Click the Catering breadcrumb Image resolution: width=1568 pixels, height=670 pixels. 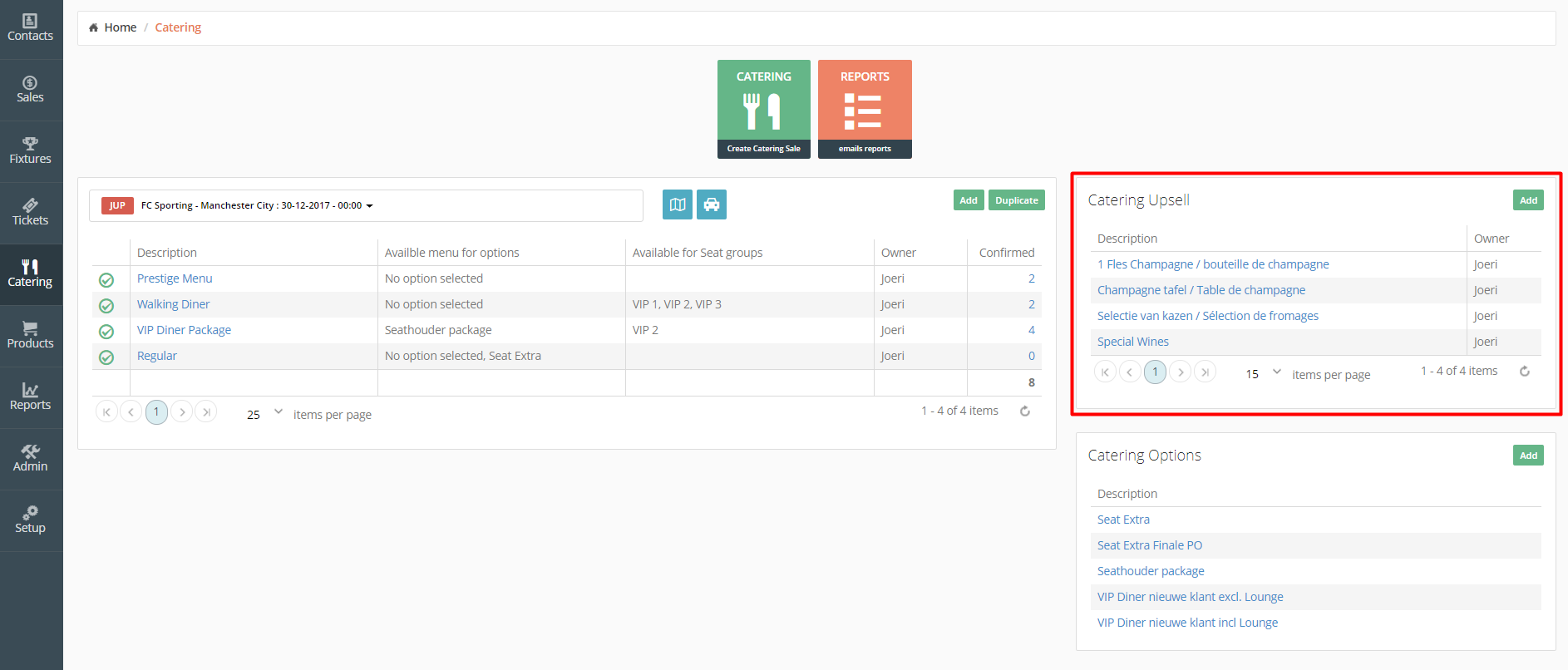pyautogui.click(x=178, y=27)
